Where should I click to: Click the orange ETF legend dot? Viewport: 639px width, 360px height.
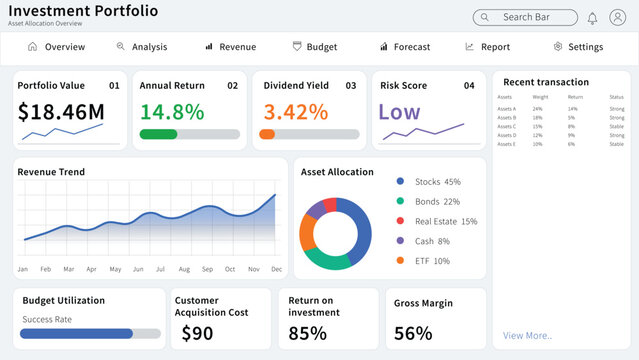(400, 260)
